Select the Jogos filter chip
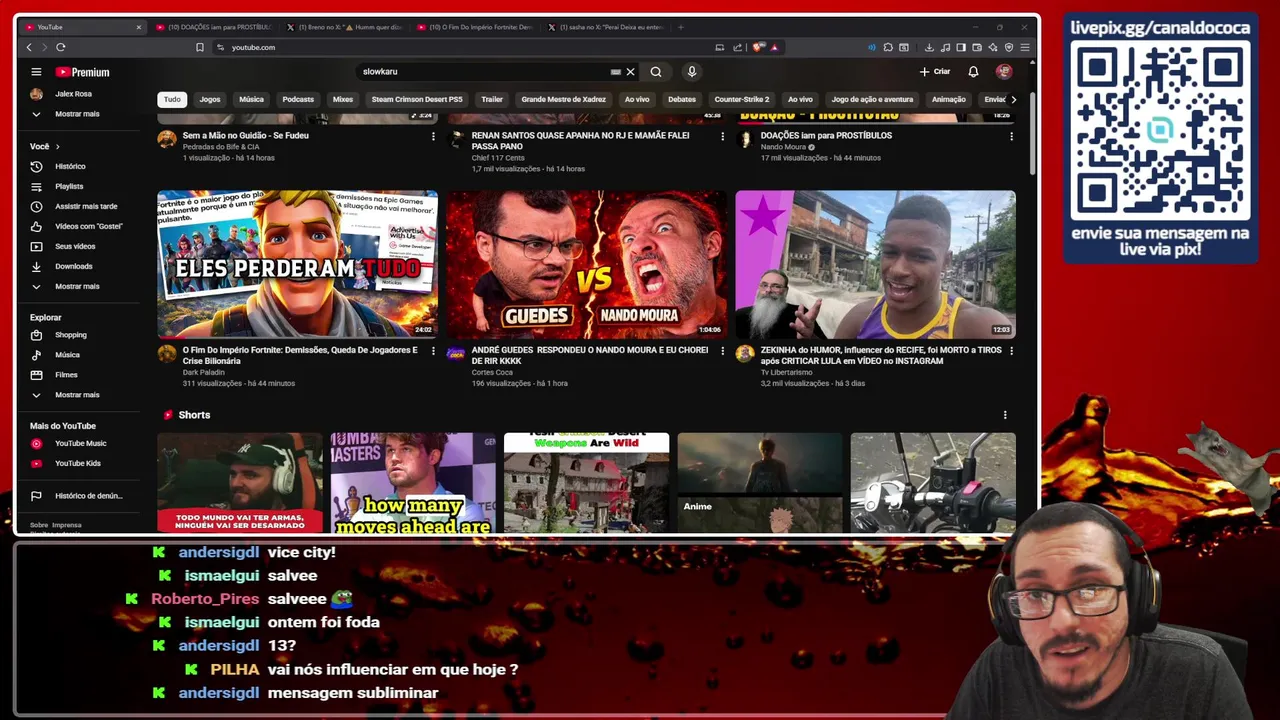This screenshot has width=1280, height=720. pyautogui.click(x=210, y=99)
